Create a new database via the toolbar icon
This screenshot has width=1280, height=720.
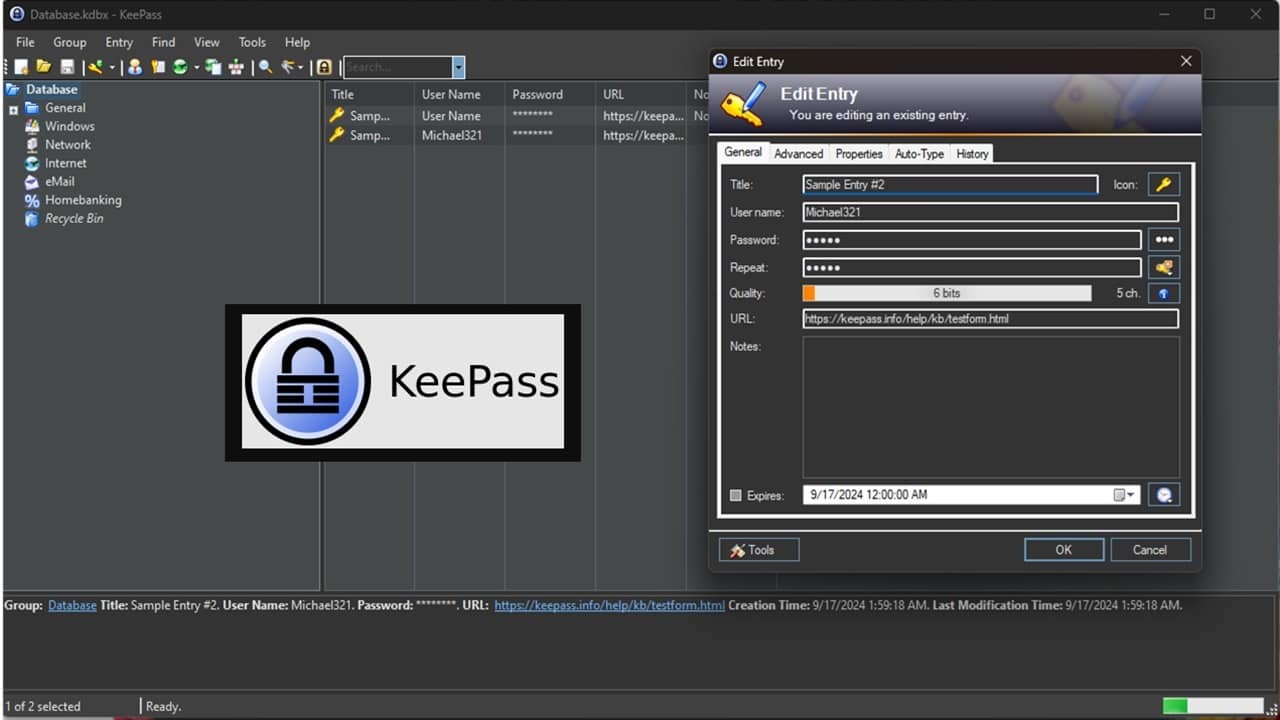(20, 67)
